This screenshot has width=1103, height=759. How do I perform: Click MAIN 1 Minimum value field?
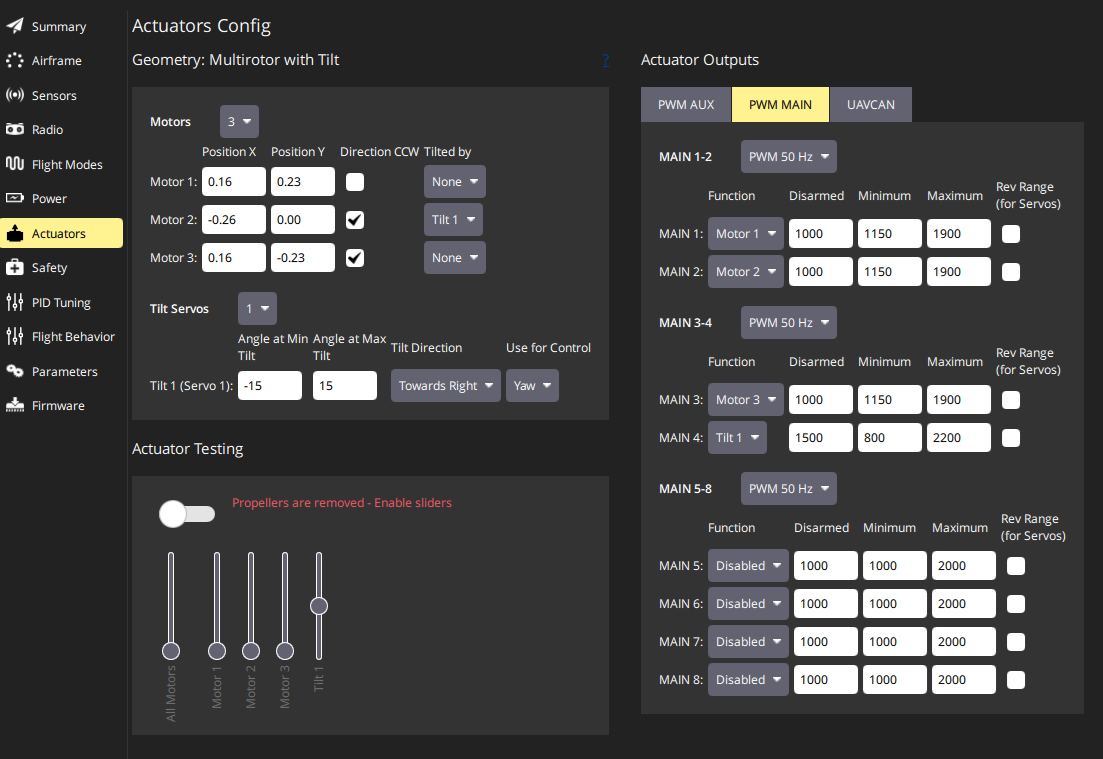pos(890,234)
